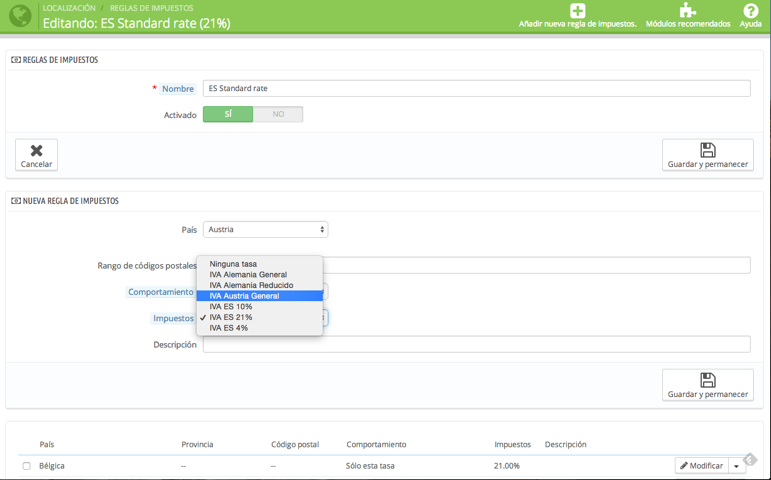Set Activado toggle to NO
The height and width of the screenshot is (480, 771).
278,114
